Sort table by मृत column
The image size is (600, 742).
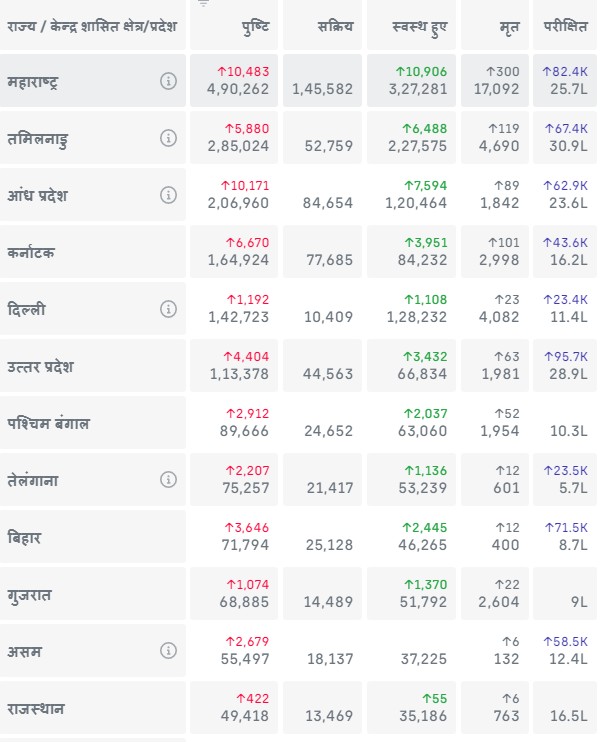[509, 26]
